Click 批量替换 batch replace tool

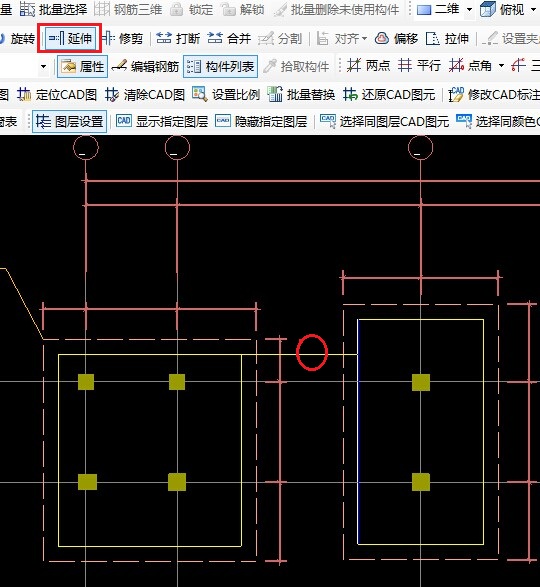(x=301, y=95)
